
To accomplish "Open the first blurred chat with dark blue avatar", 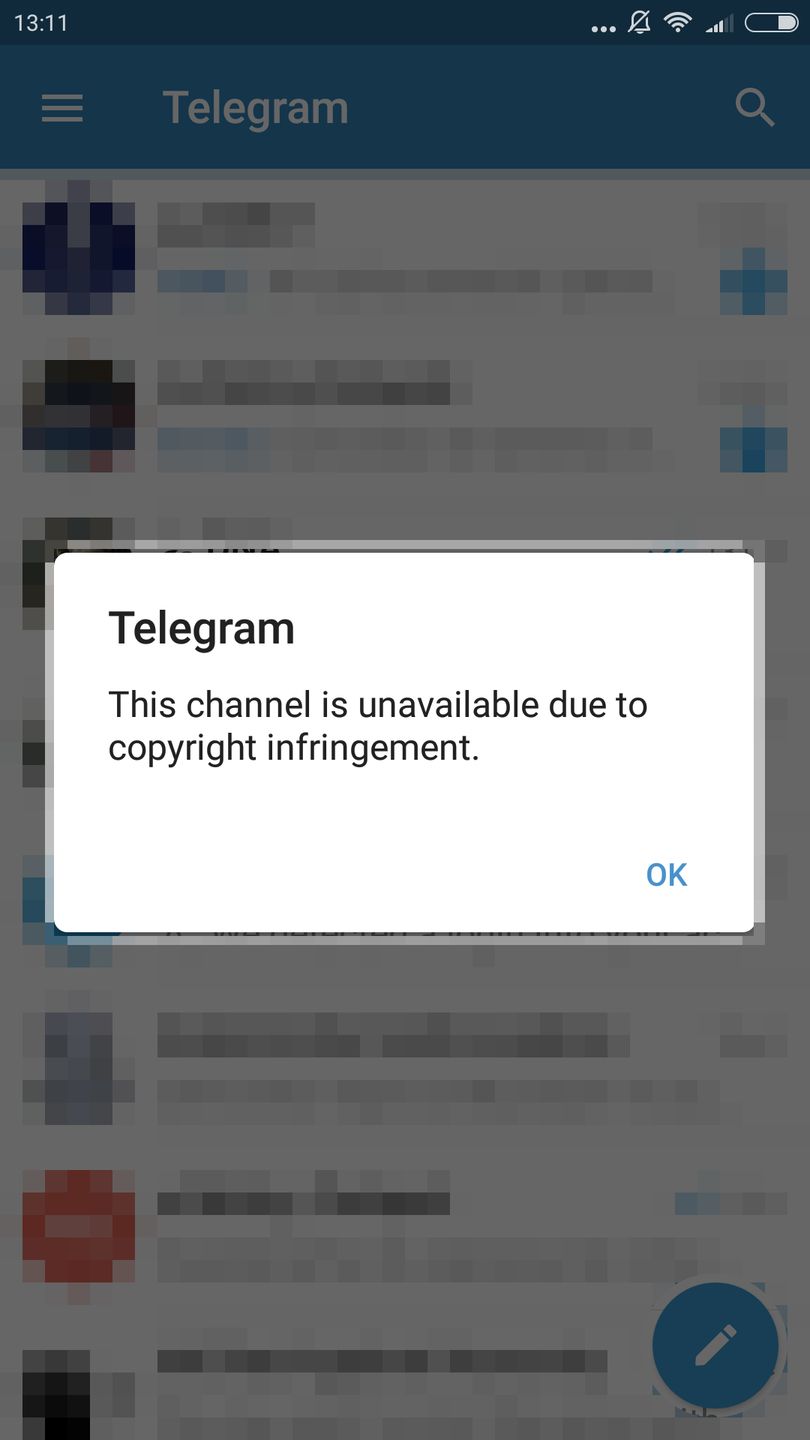I will 405,247.
